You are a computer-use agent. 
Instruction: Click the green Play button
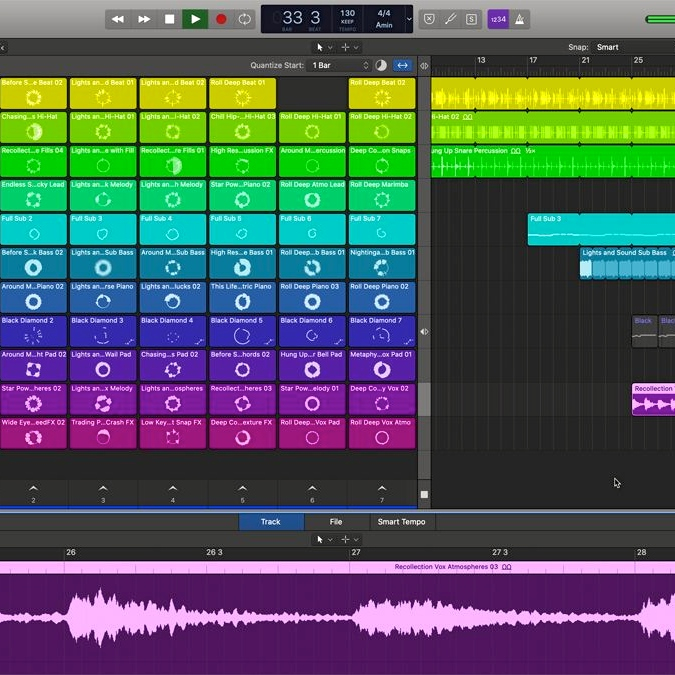(x=195, y=19)
